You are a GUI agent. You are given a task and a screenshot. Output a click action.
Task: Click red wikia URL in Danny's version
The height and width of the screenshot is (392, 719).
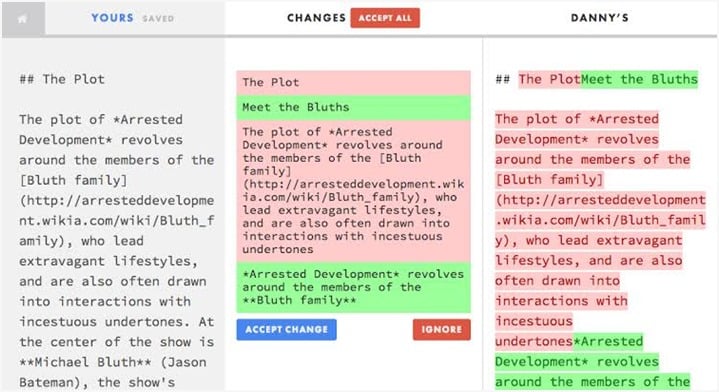[x=600, y=220]
